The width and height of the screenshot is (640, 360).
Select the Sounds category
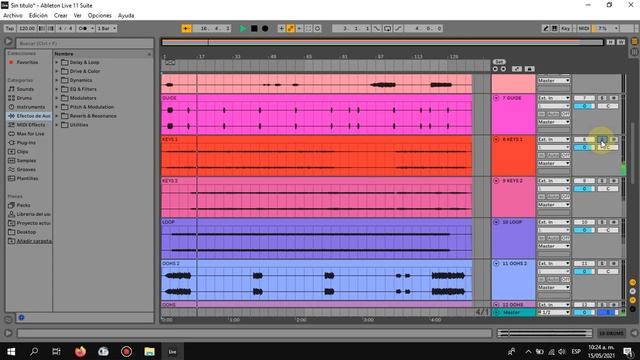coord(25,89)
